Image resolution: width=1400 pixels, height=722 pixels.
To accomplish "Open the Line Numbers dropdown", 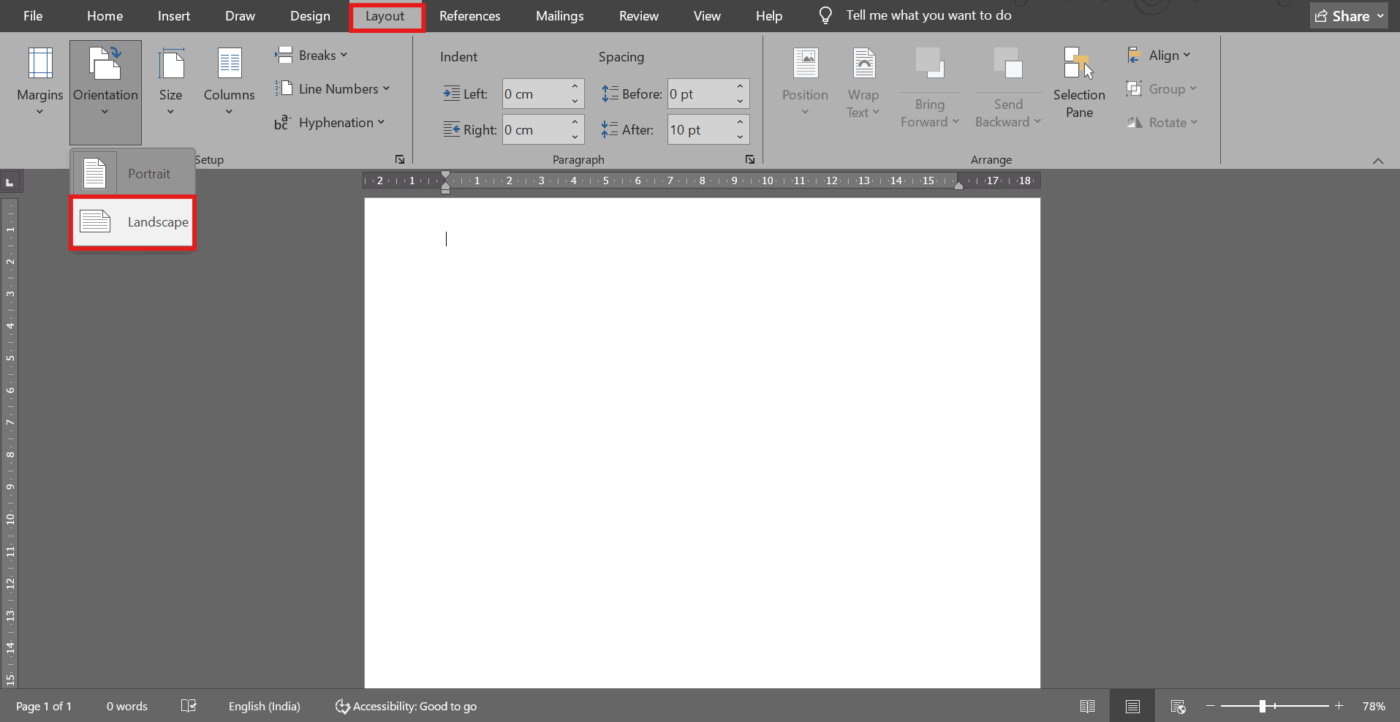I will coord(333,88).
